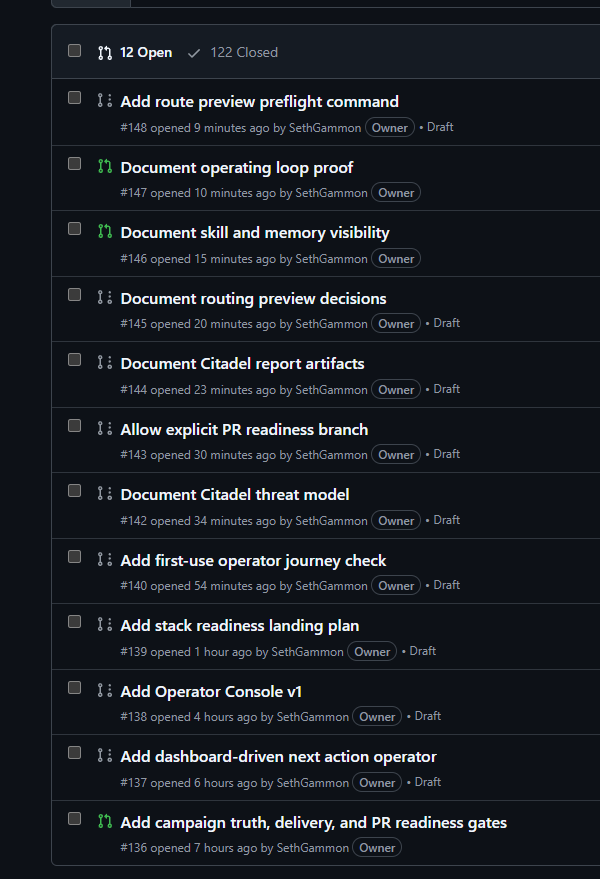Image resolution: width=600 pixels, height=879 pixels.
Task: Click SethGammon author link on PR #148
Action: pos(325,128)
